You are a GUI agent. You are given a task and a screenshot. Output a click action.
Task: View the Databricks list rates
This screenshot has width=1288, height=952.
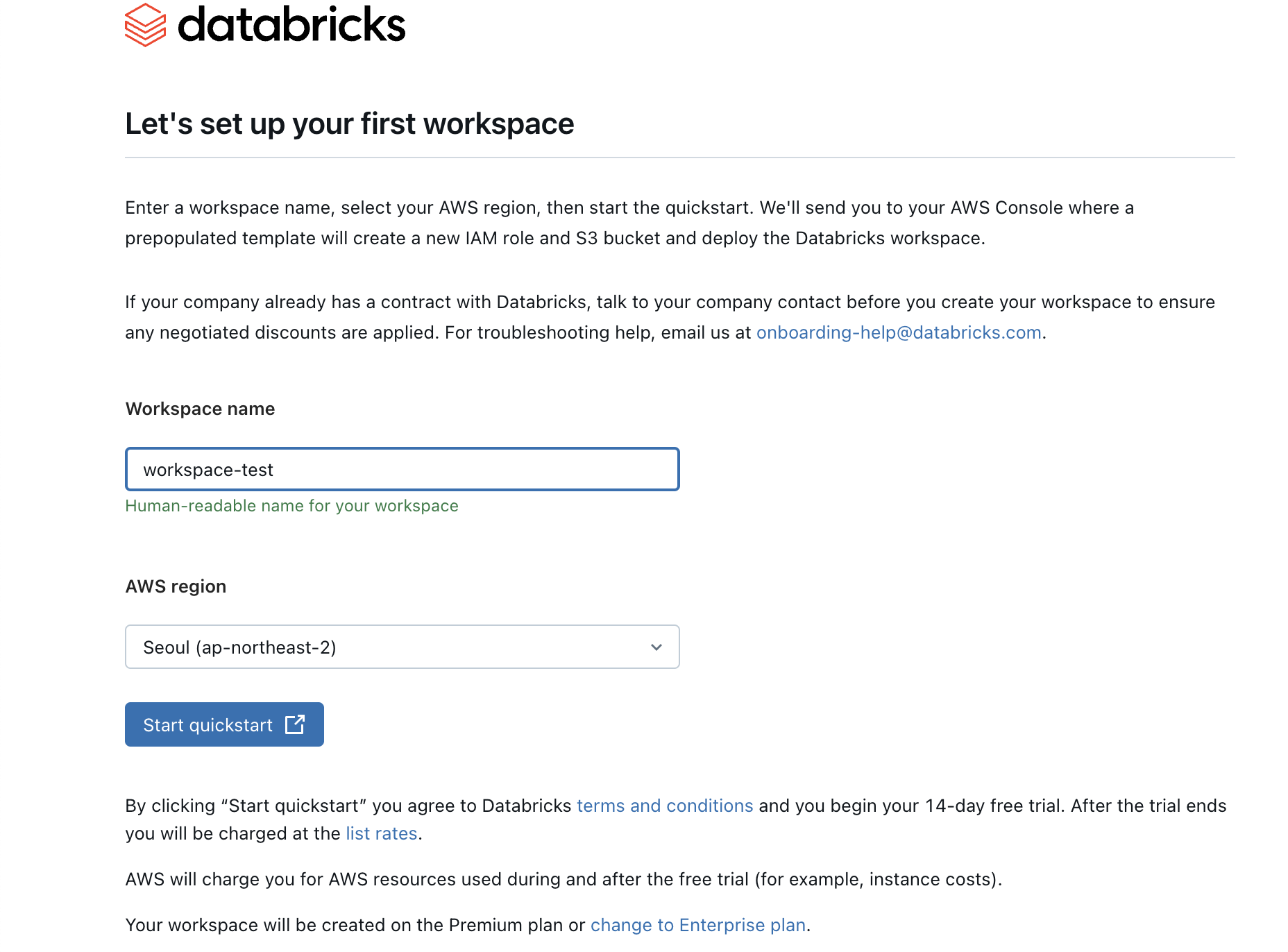click(x=380, y=833)
